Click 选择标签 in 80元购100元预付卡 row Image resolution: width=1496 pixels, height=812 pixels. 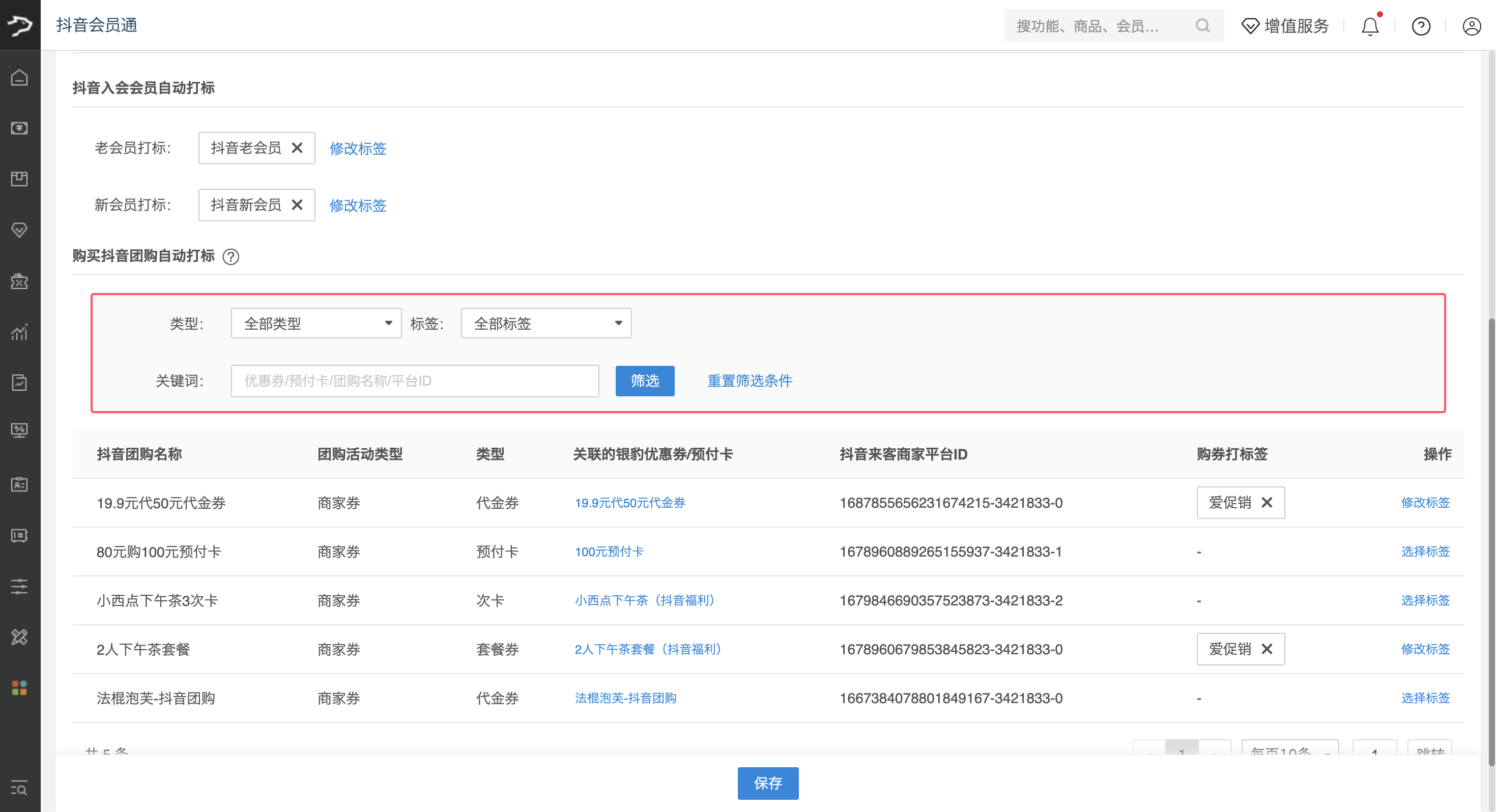pyautogui.click(x=1425, y=551)
